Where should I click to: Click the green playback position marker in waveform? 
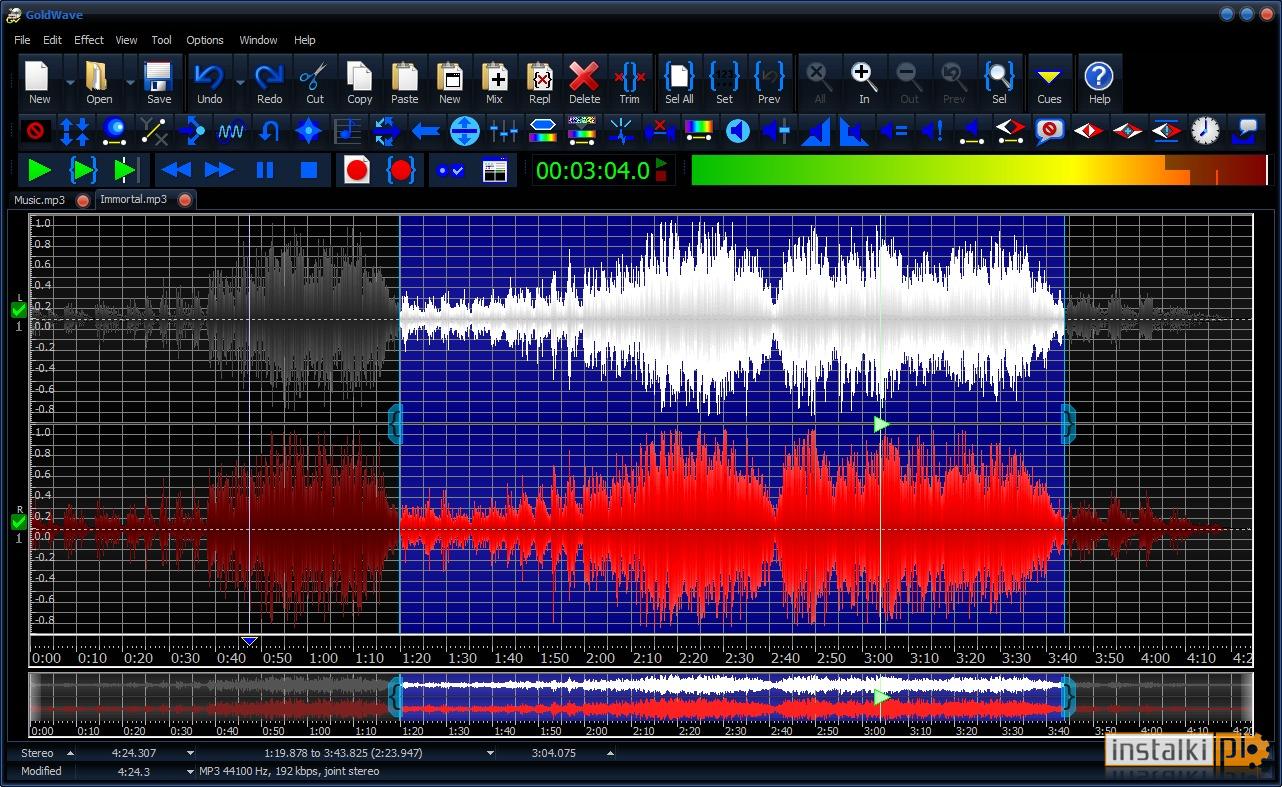881,424
